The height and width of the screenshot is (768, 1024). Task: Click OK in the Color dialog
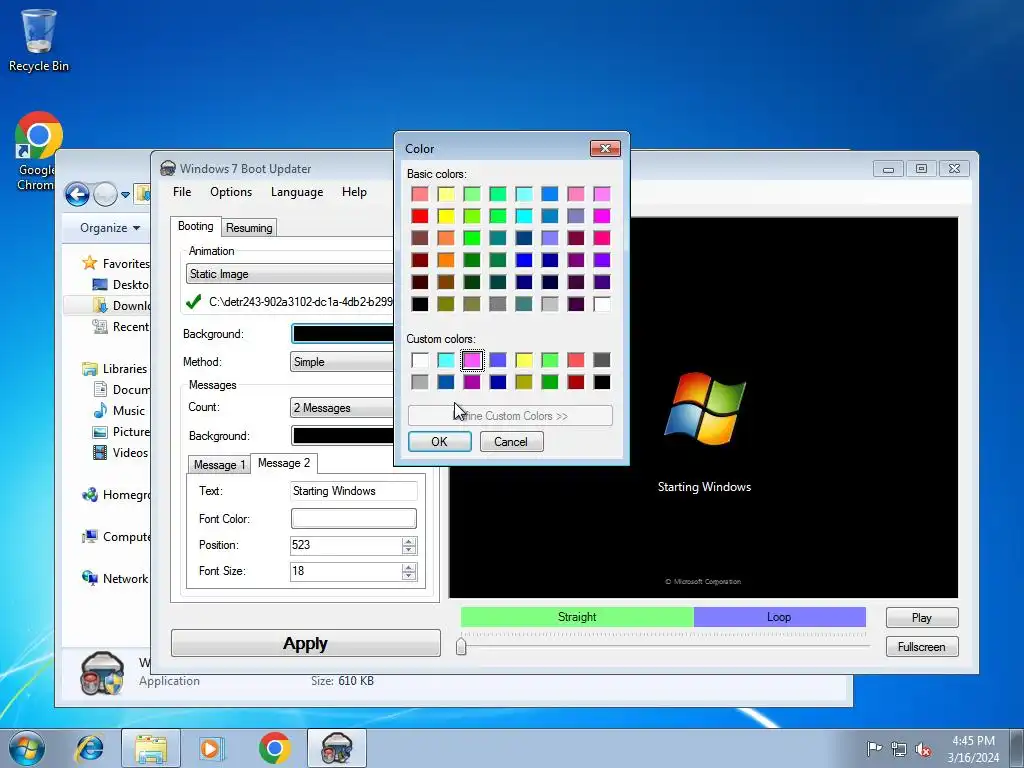click(440, 442)
